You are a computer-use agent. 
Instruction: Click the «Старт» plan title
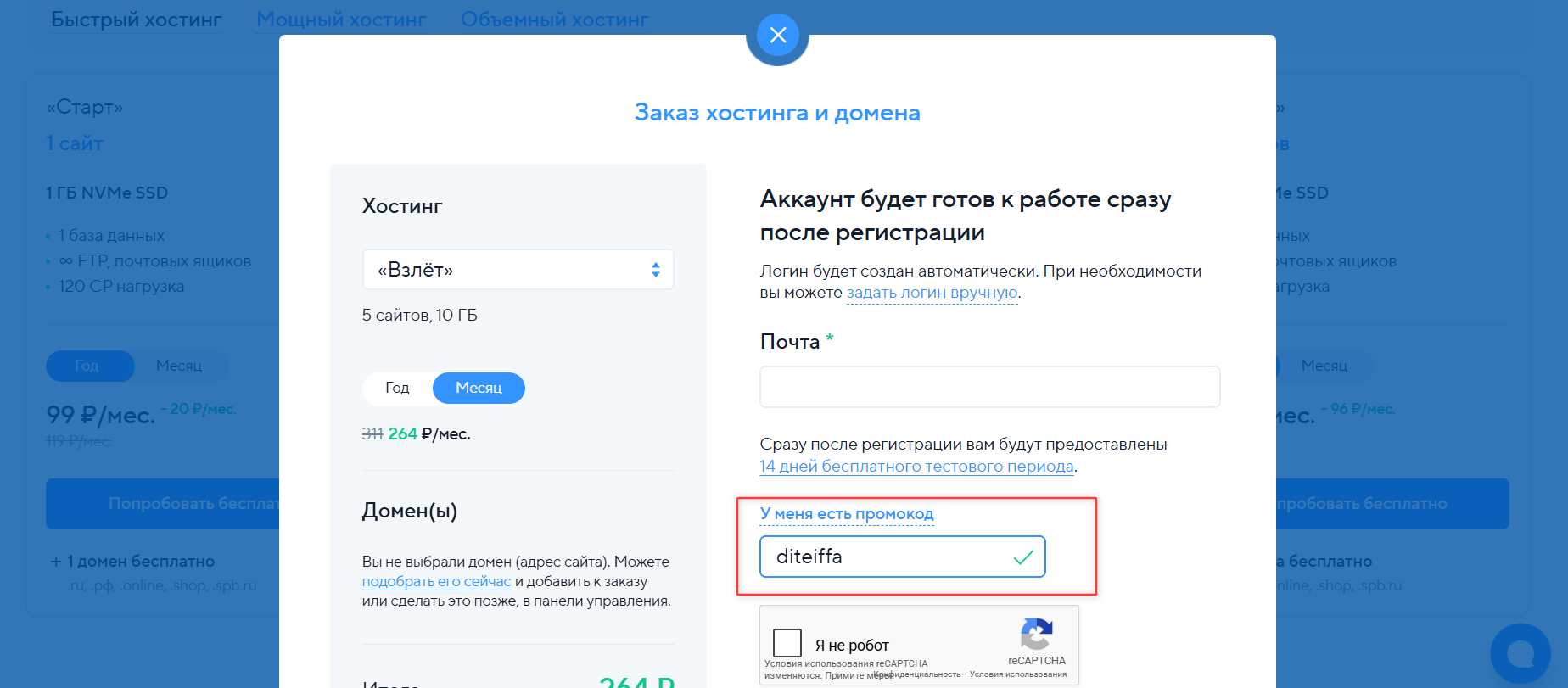tap(85, 107)
